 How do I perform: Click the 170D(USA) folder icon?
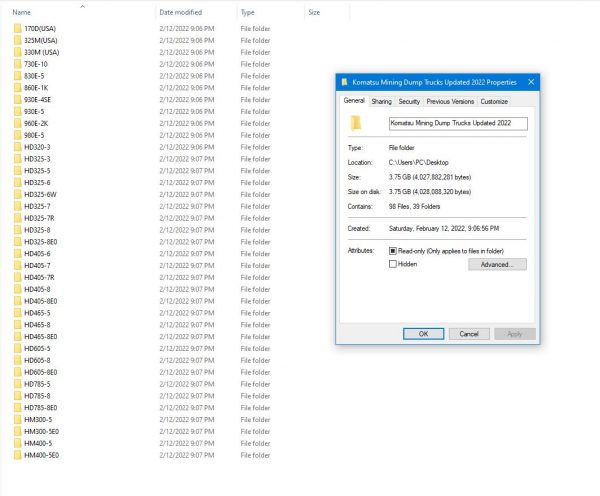click(18, 28)
